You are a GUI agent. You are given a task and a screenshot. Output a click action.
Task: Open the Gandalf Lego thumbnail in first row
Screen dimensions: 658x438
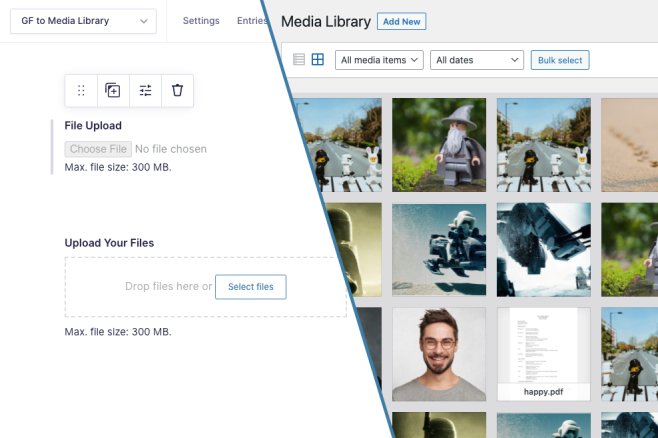pos(439,145)
